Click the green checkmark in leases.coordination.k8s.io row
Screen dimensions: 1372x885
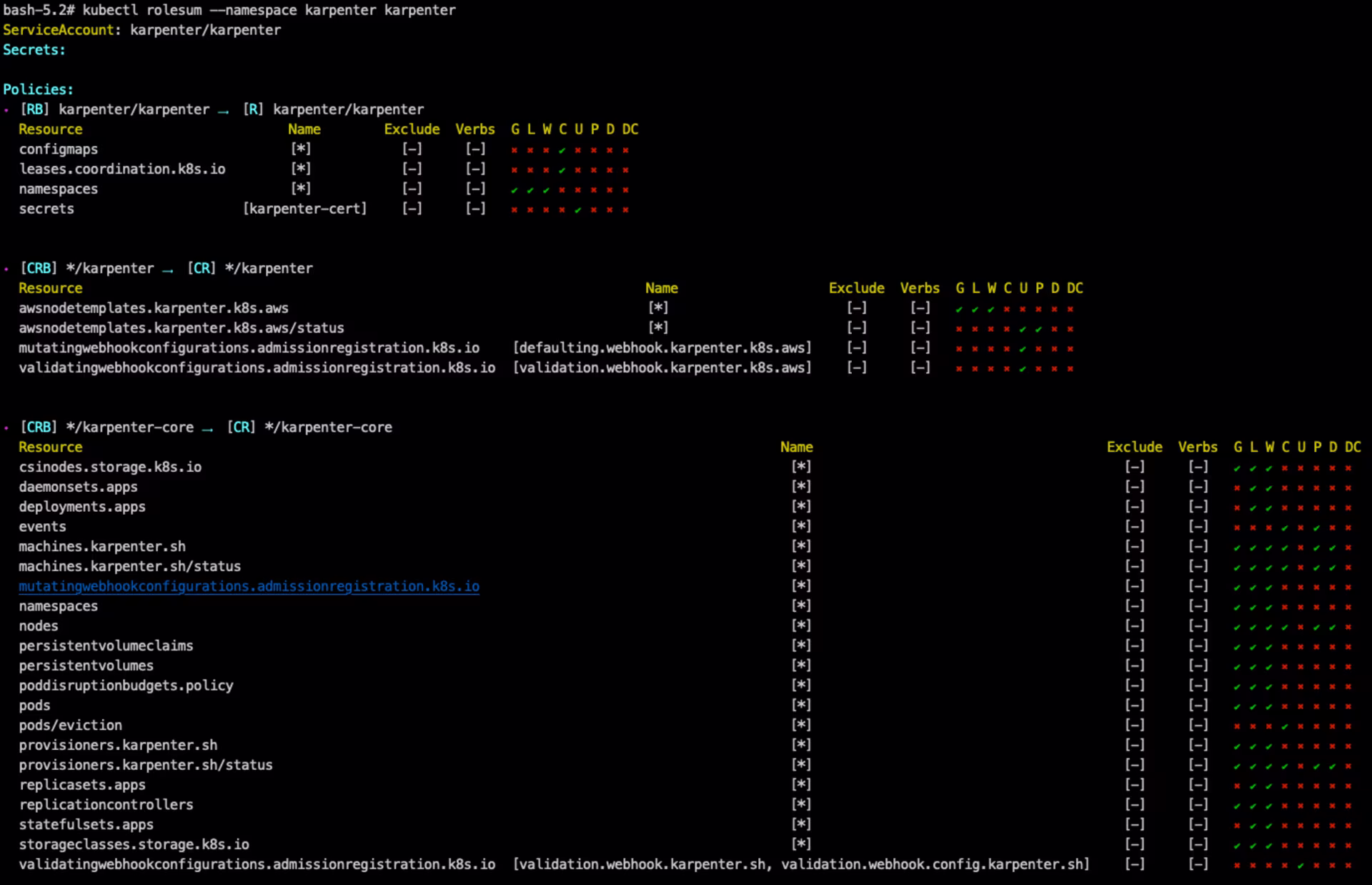tap(562, 171)
